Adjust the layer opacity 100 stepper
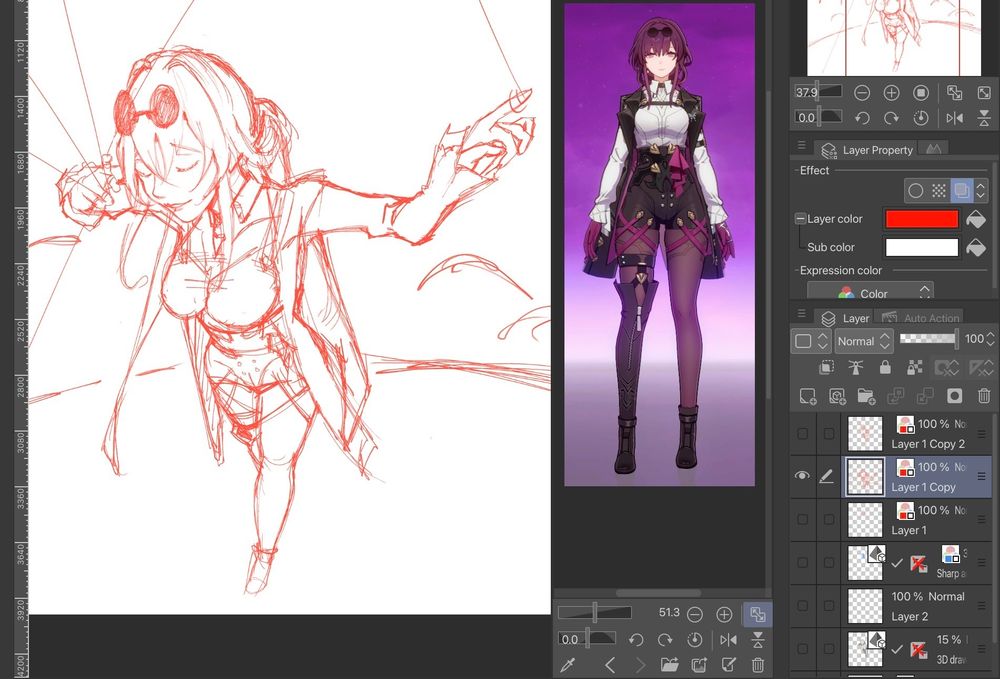 (x=990, y=340)
